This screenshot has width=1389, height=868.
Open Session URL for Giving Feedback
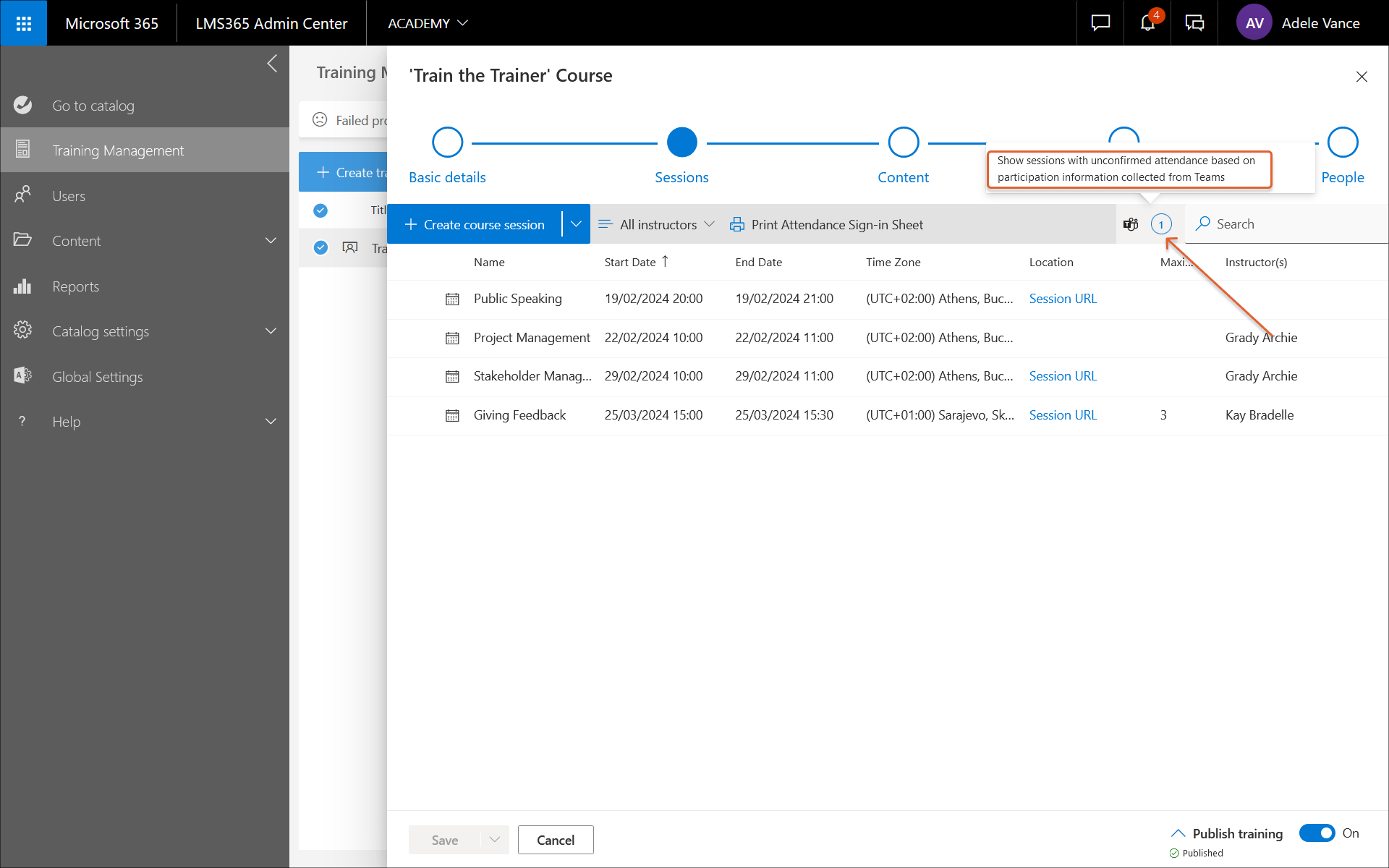(1063, 415)
